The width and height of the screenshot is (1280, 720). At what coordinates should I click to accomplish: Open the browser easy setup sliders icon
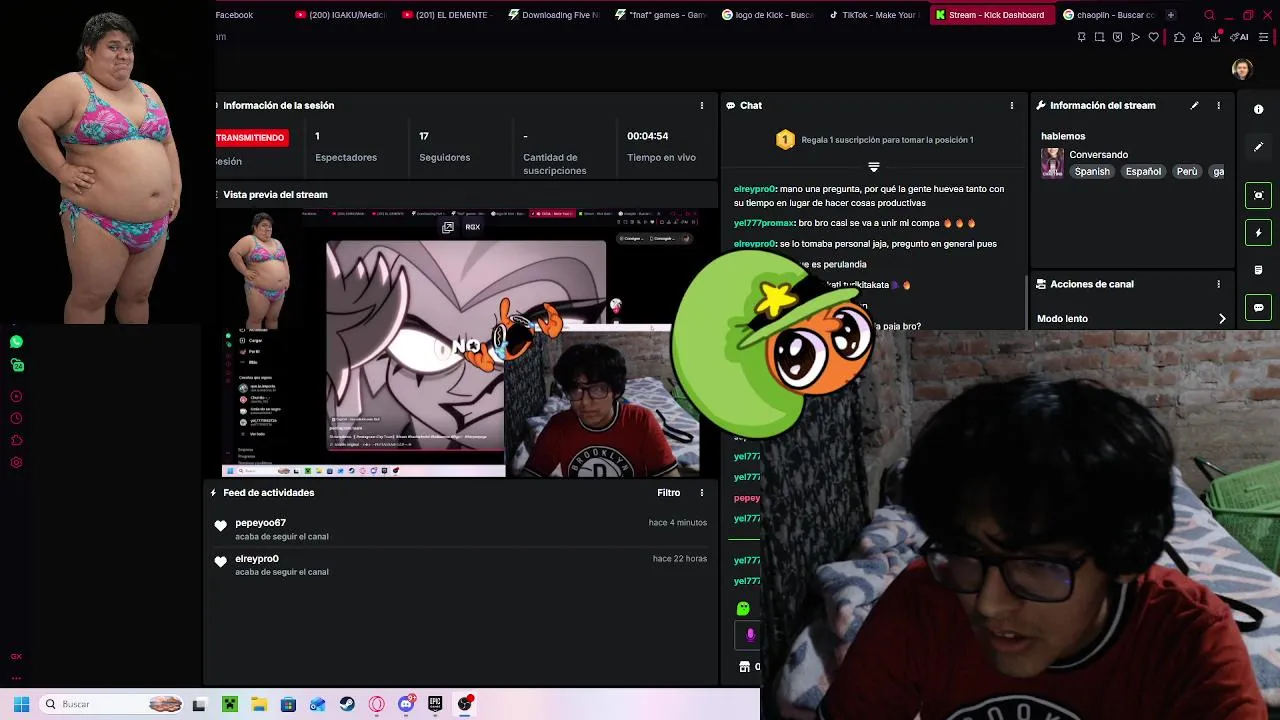coord(1264,37)
